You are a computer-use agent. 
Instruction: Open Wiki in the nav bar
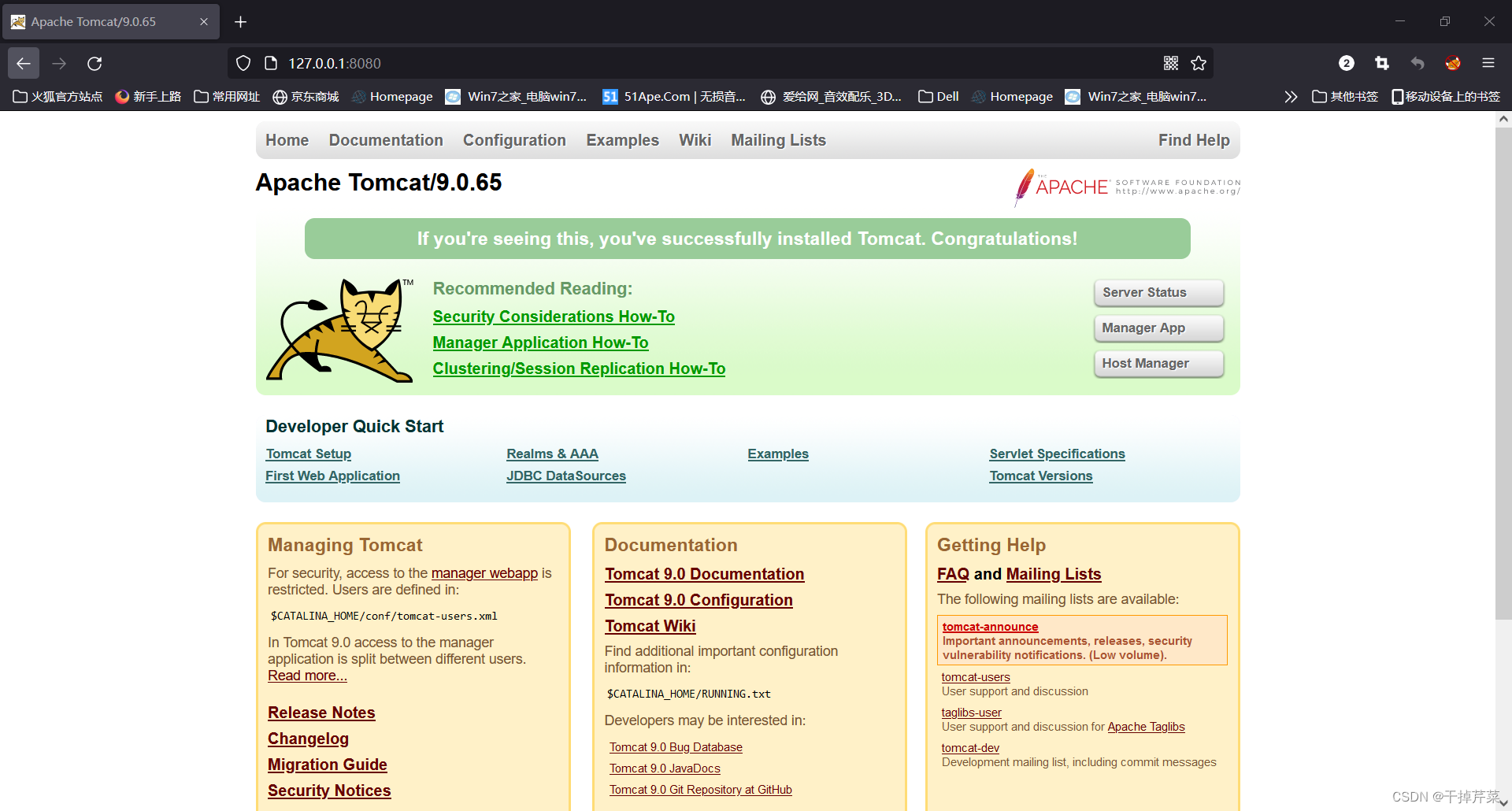coord(695,140)
